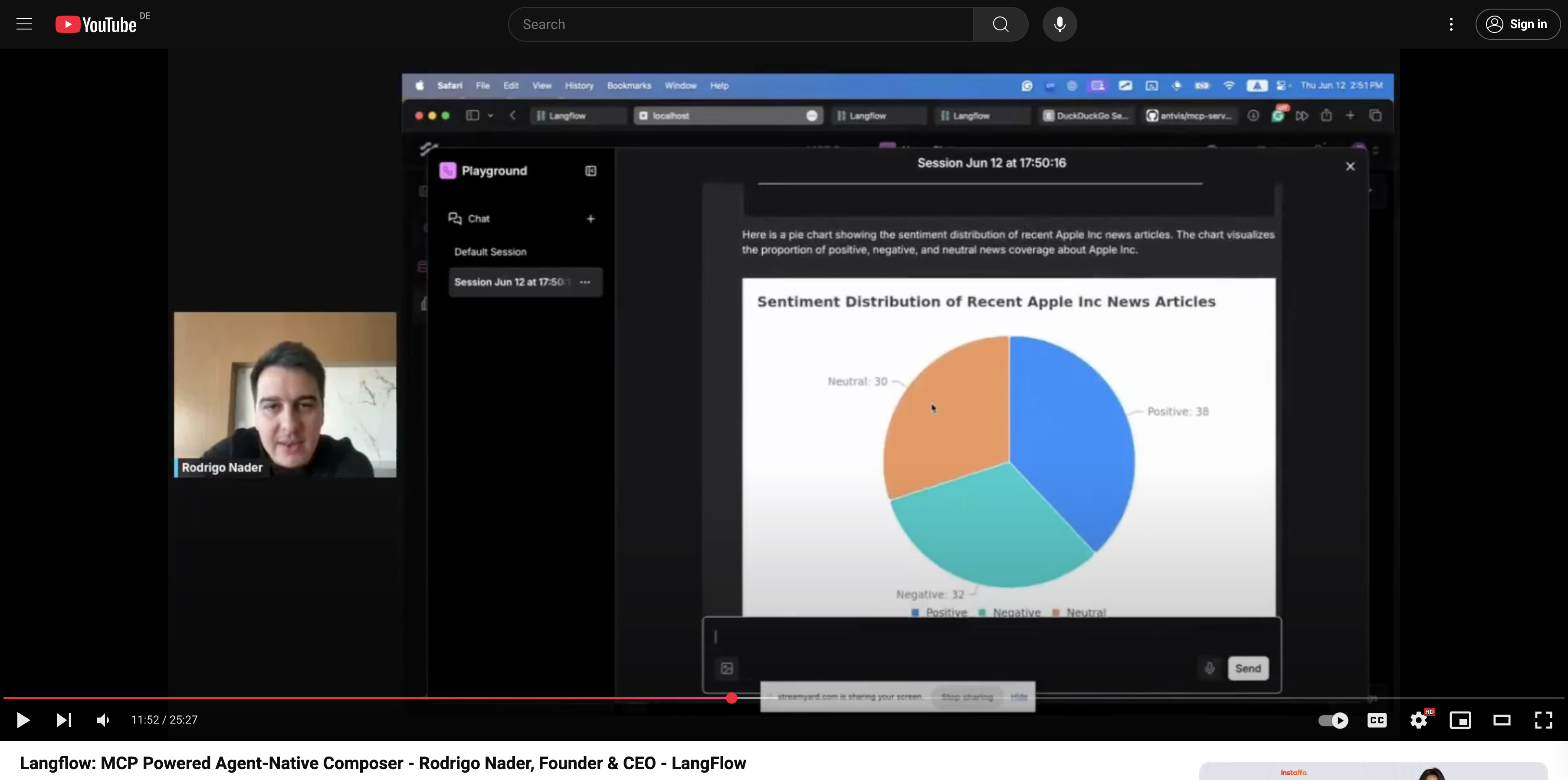Toggle the Positive legend item
The width and height of the screenshot is (1568, 780).
[939, 612]
